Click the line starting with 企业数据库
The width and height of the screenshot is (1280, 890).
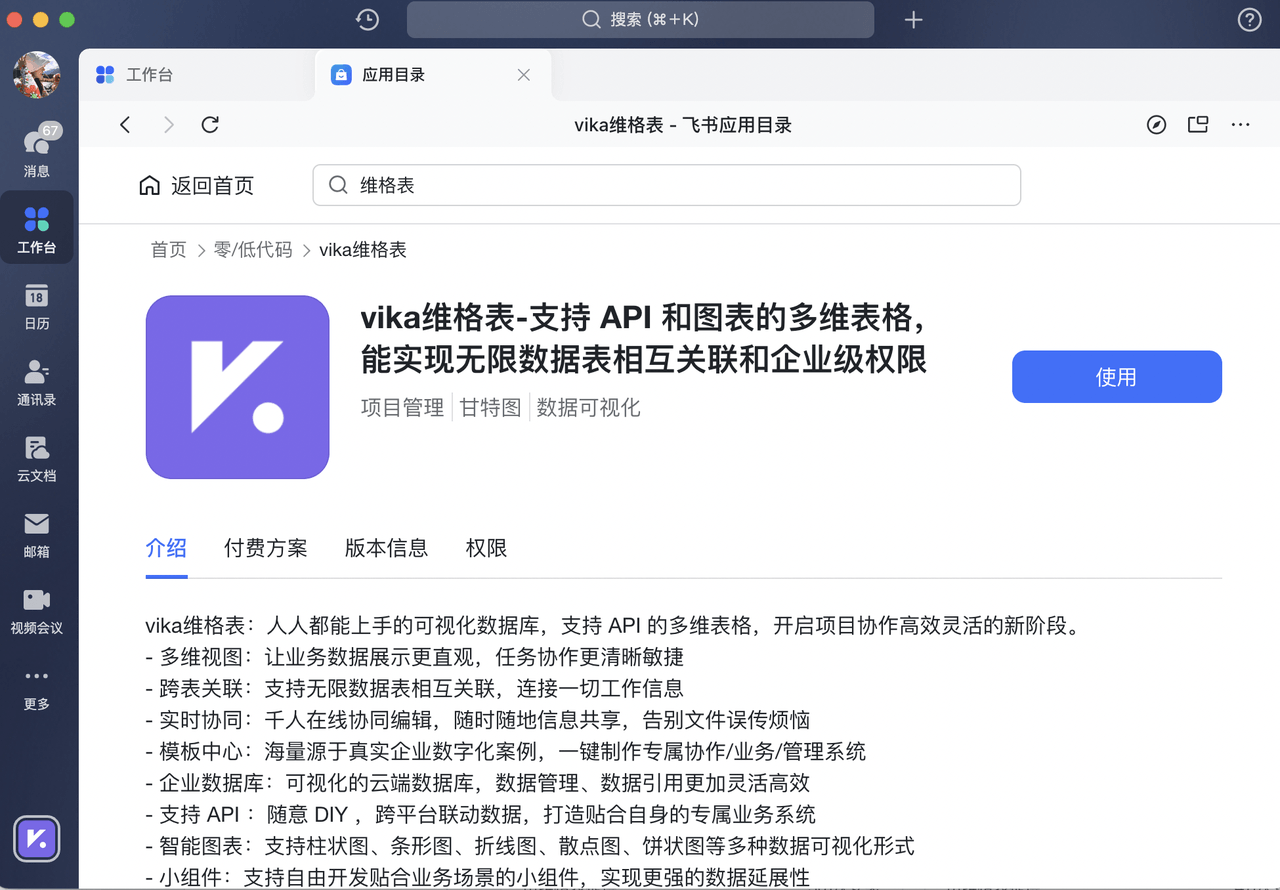(478, 783)
